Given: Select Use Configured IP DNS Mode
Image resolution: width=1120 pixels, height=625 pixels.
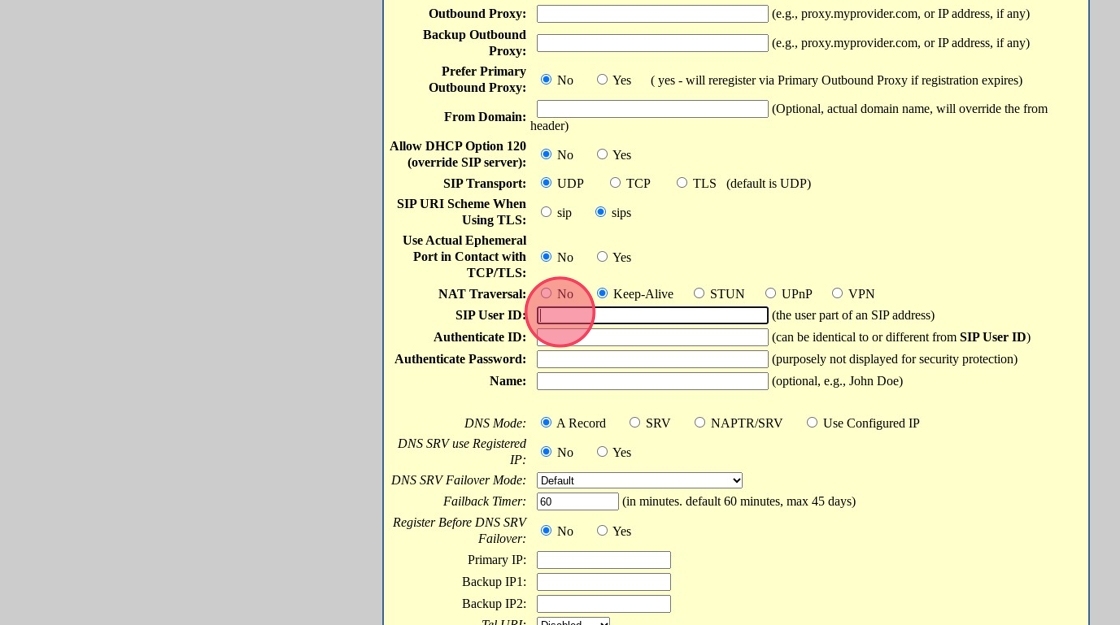Looking at the screenshot, I should 812,423.
